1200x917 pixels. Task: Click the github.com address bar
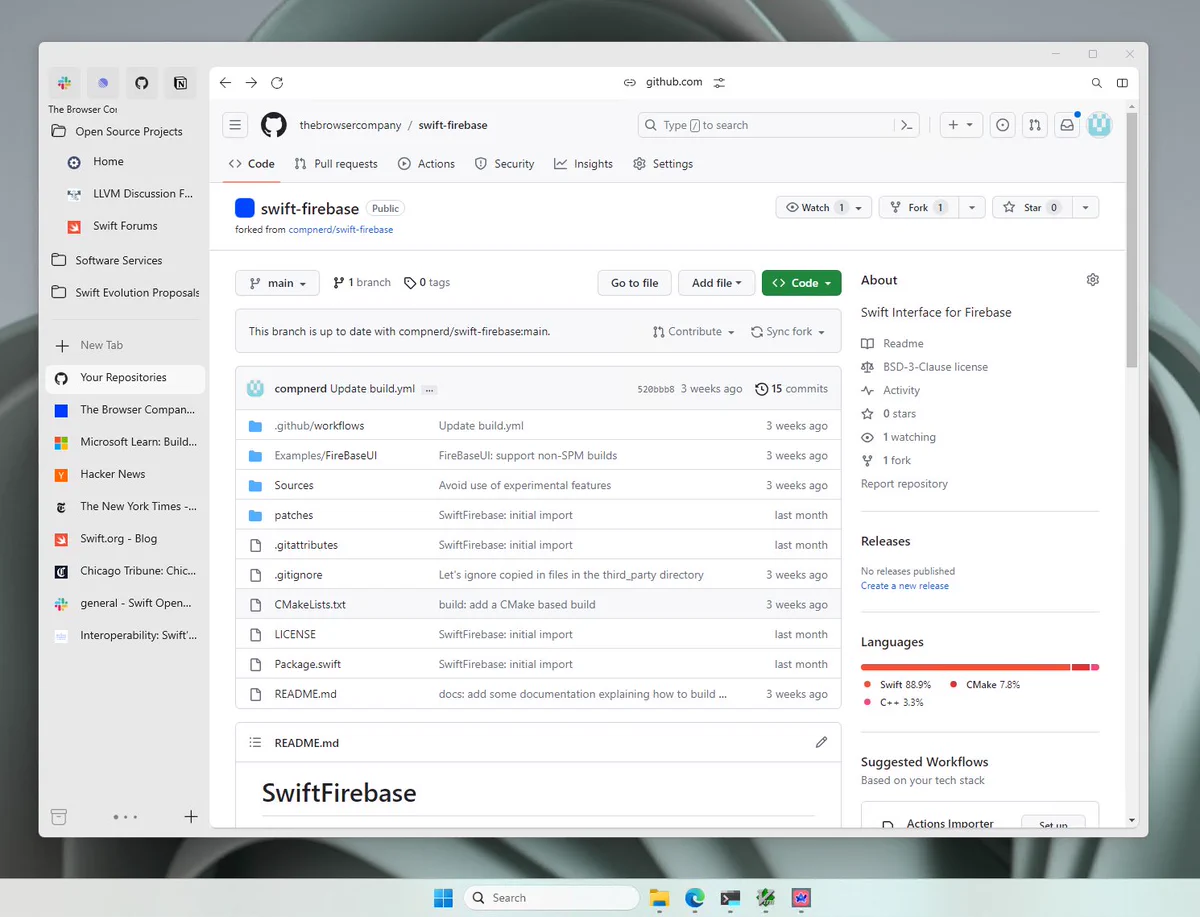point(674,82)
